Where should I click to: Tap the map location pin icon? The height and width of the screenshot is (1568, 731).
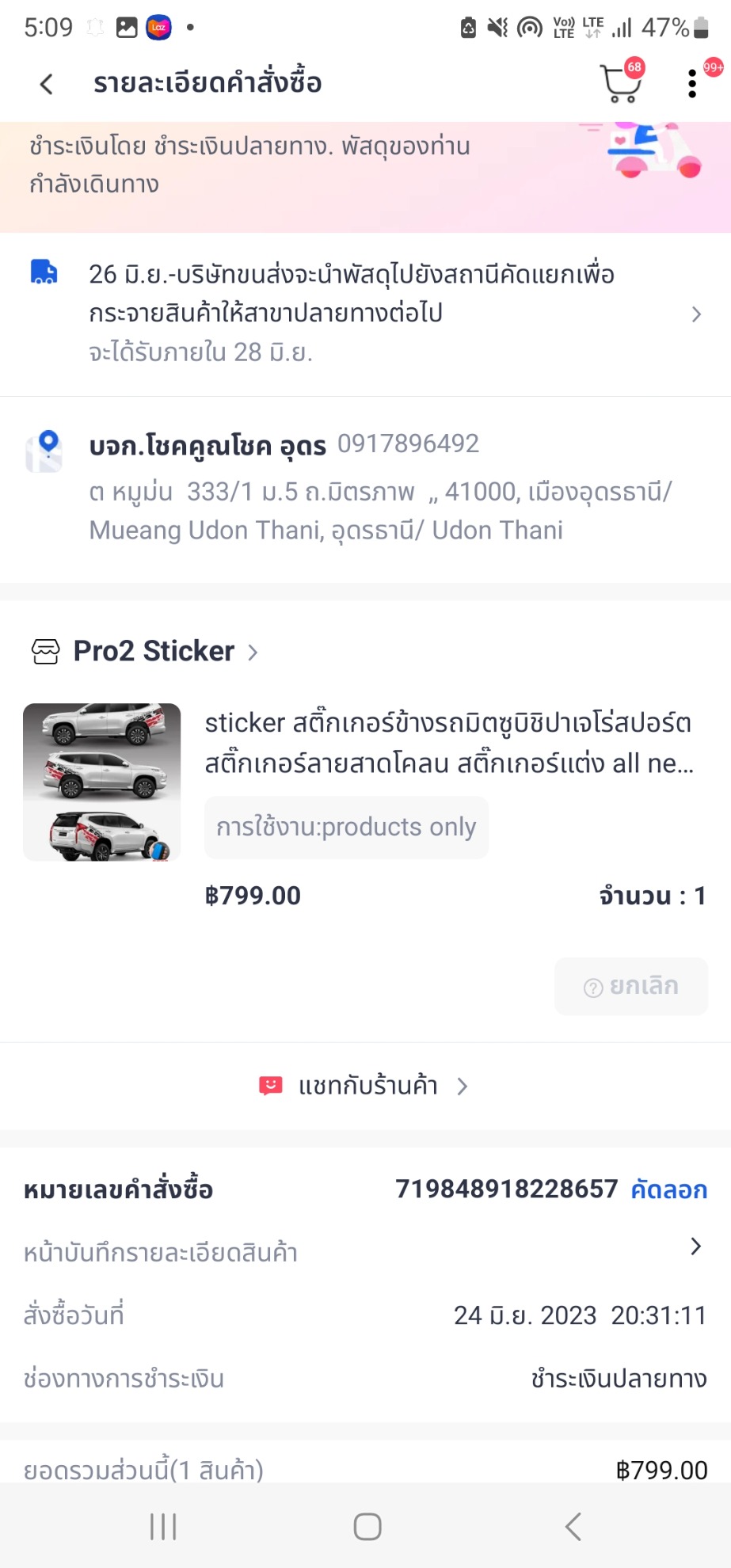click(44, 451)
